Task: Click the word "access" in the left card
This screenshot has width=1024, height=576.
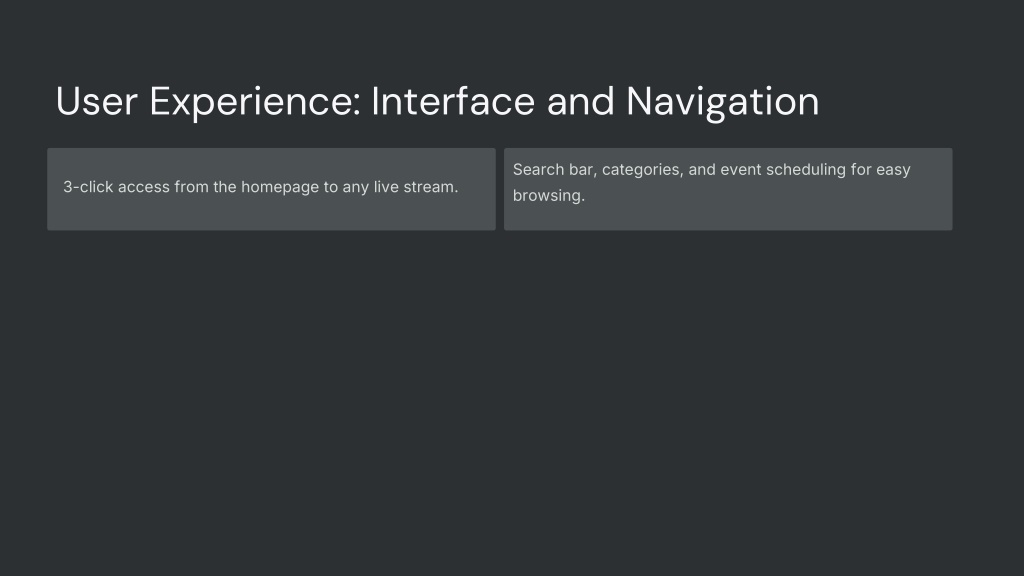Action: pos(144,187)
